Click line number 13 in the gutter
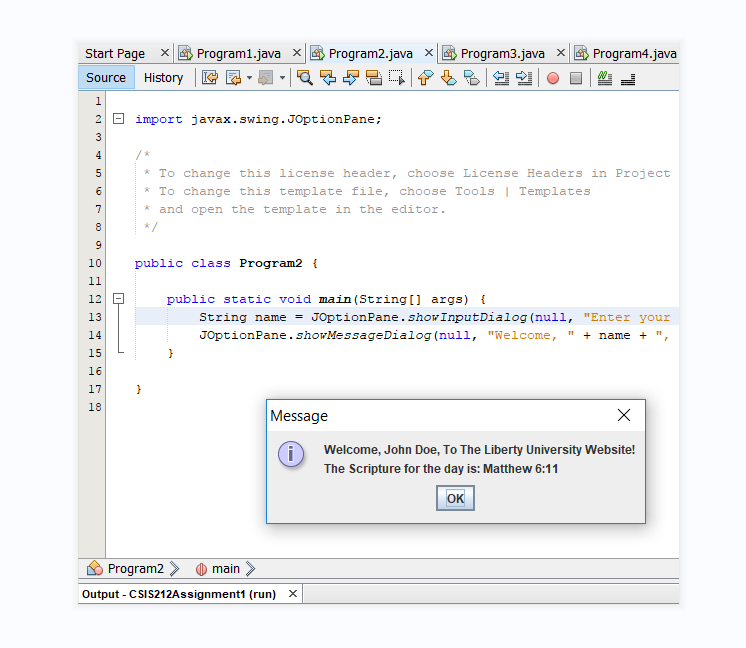Viewport: 746px width, 648px height. (x=95, y=317)
